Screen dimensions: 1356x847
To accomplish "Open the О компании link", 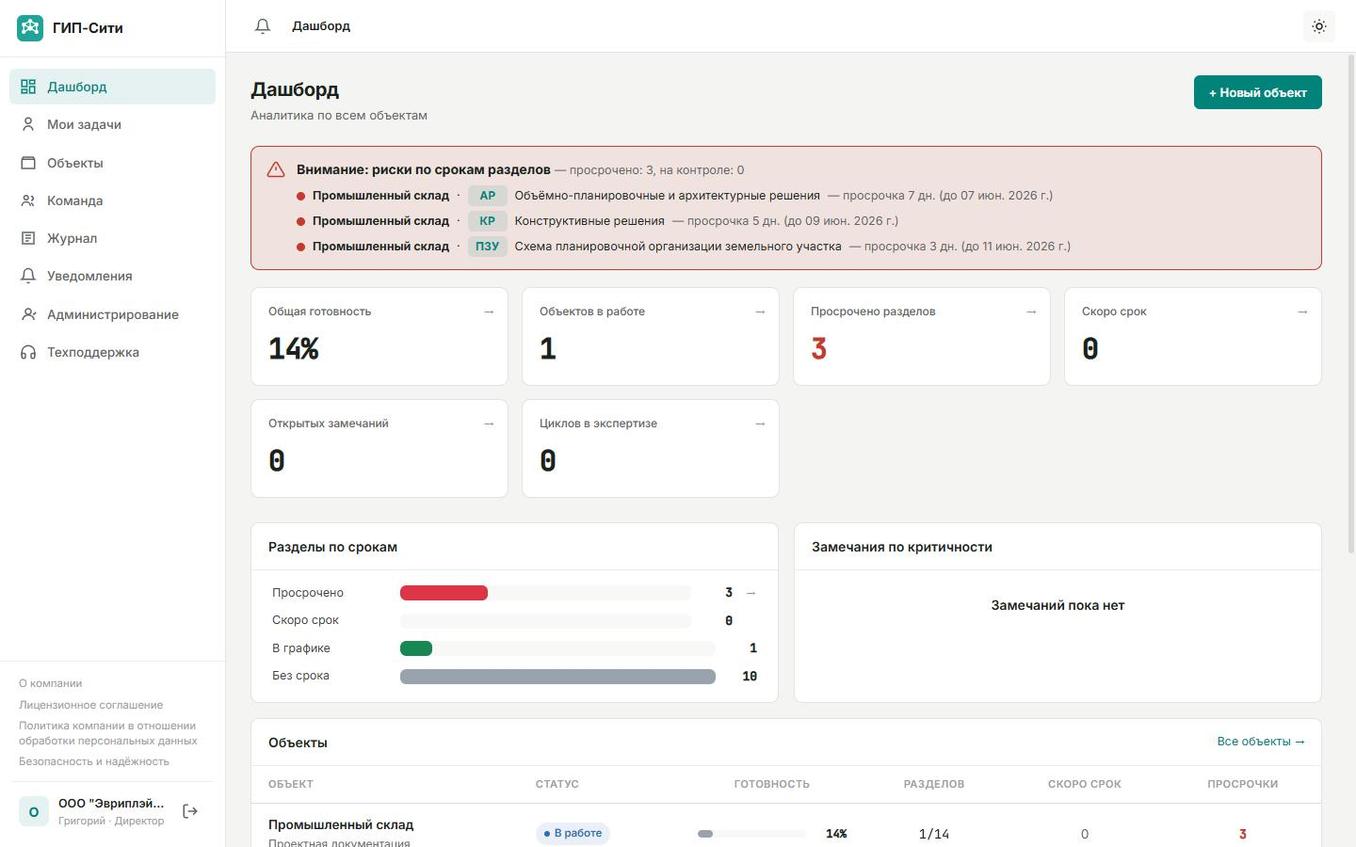I will coord(50,684).
